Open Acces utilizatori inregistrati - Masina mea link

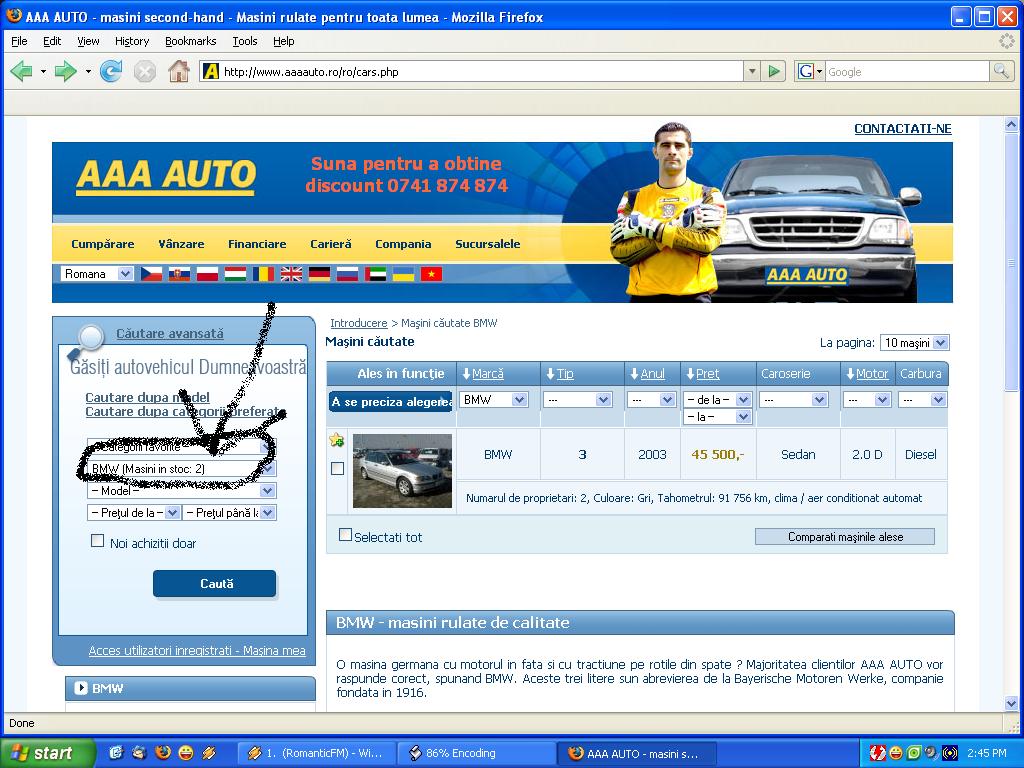click(197, 650)
